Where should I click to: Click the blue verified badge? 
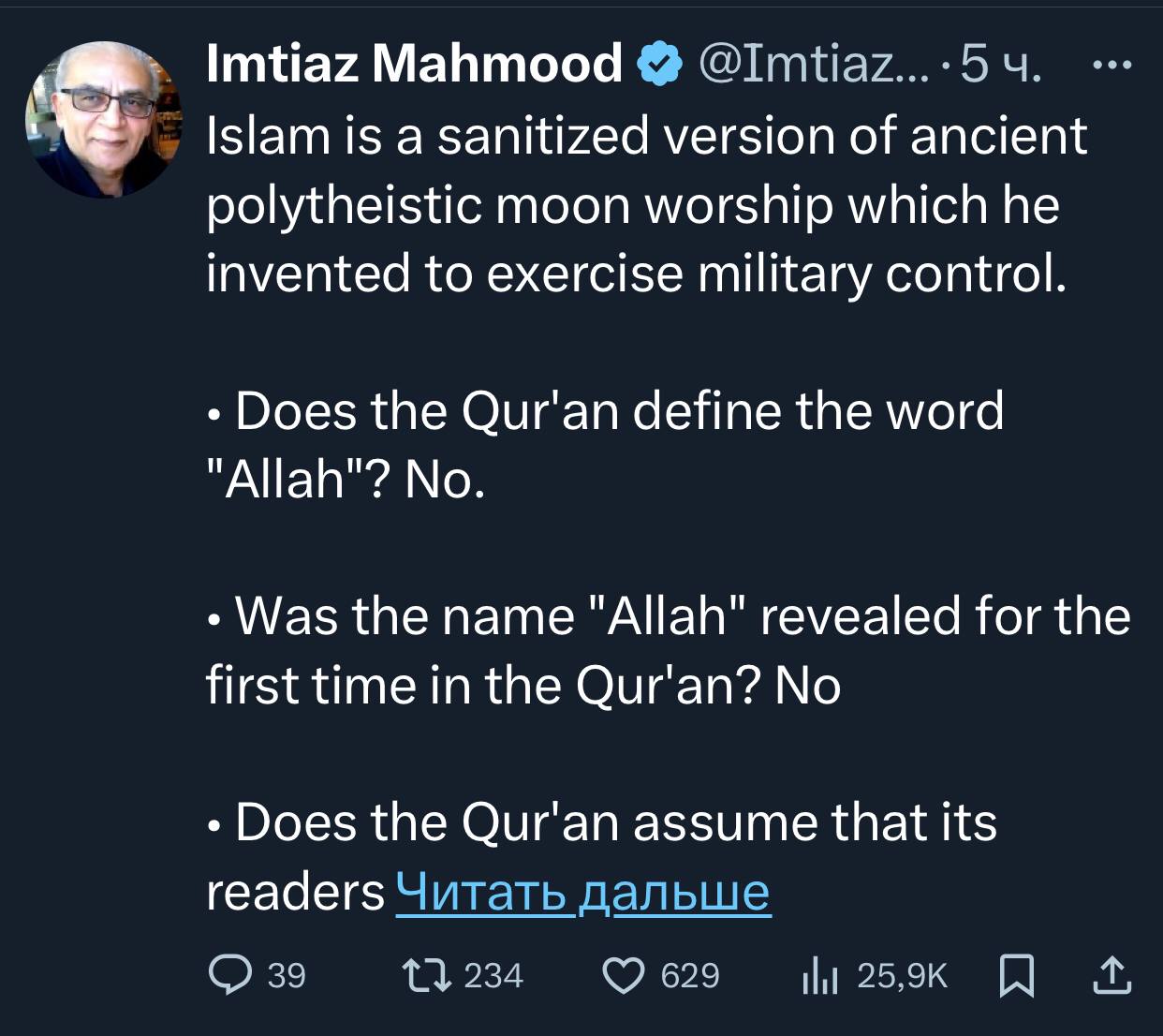click(x=659, y=65)
